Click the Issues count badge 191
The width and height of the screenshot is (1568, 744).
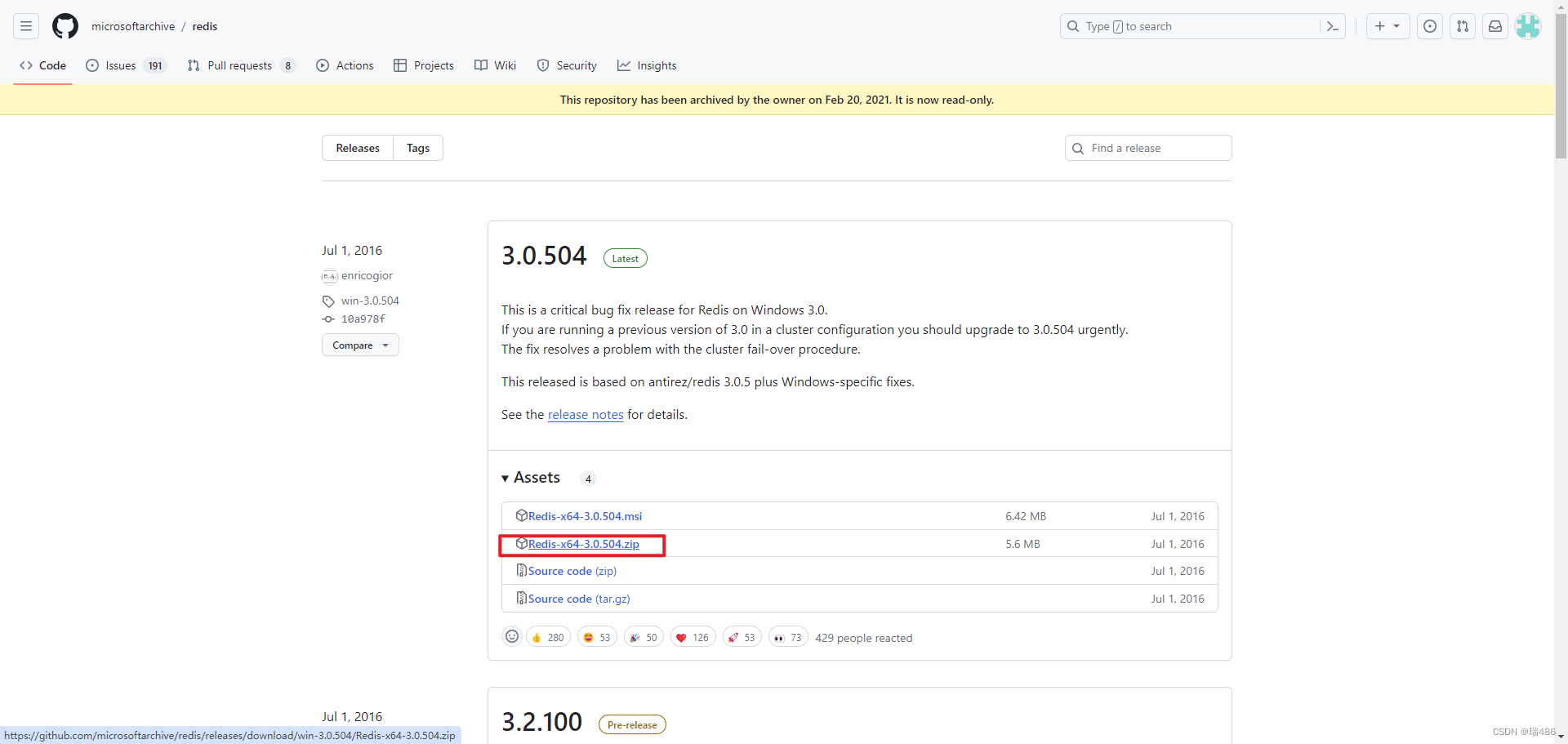(155, 65)
